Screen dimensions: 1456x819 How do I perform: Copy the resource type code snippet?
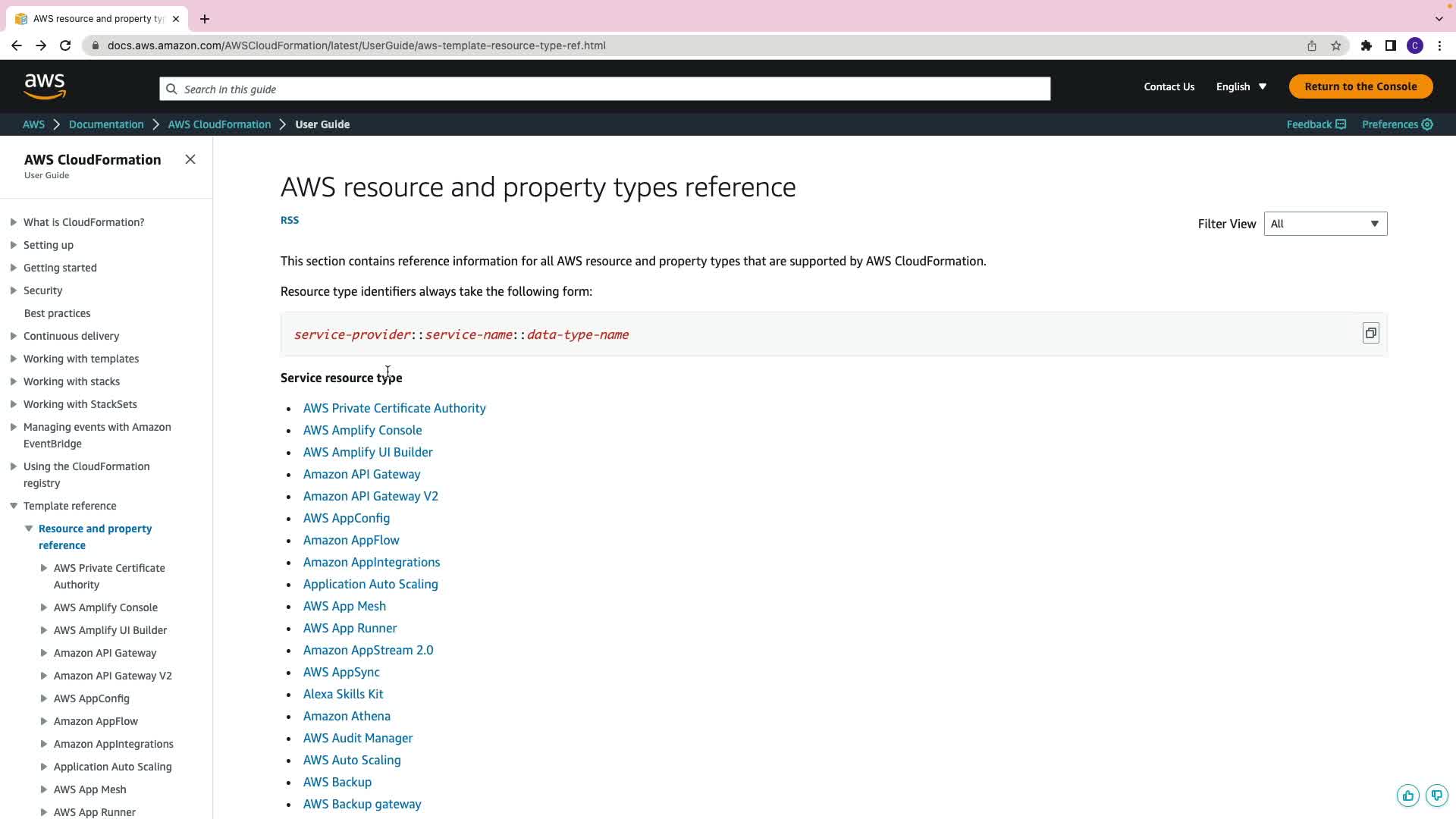pos(1370,333)
